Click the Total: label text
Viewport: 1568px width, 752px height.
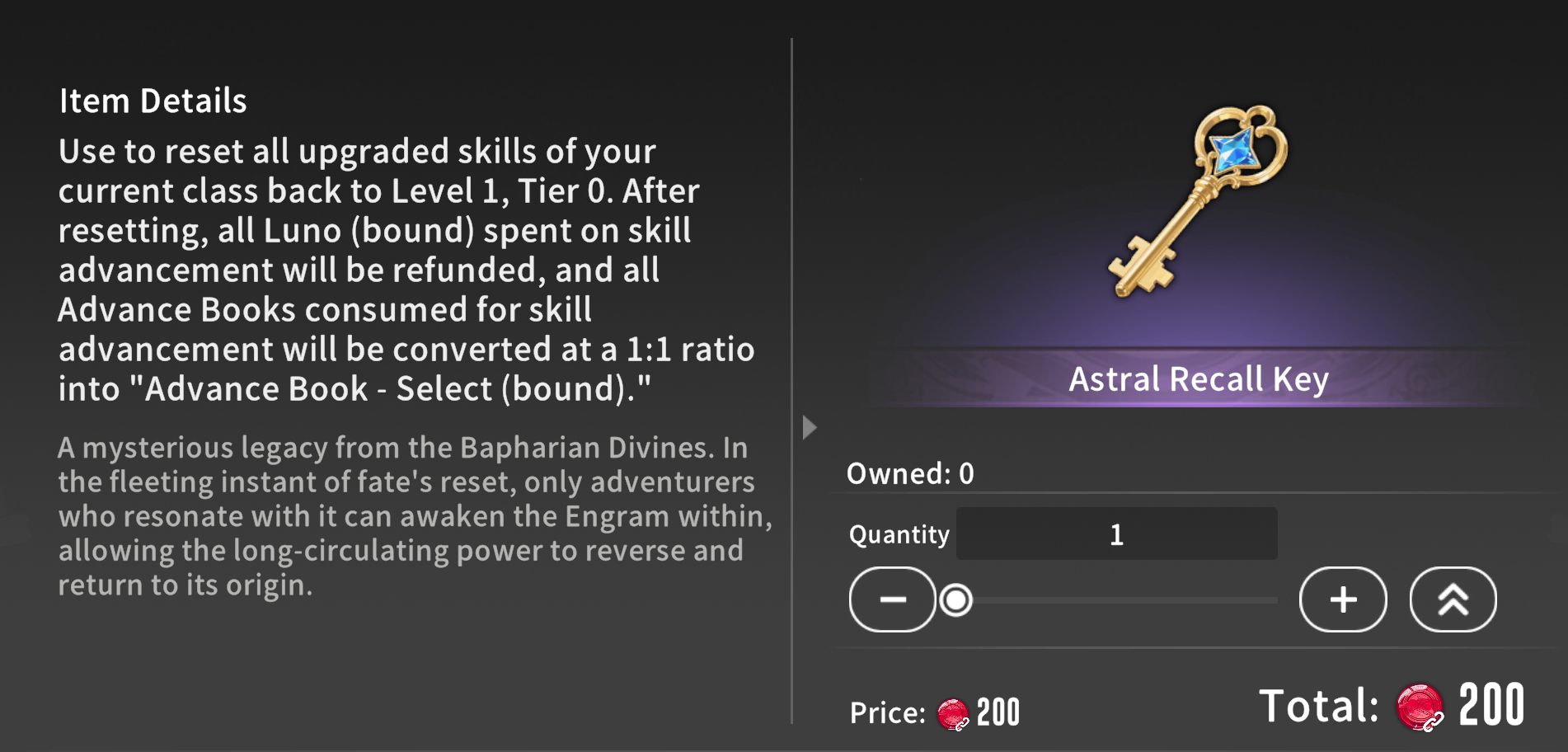[x=1319, y=707]
